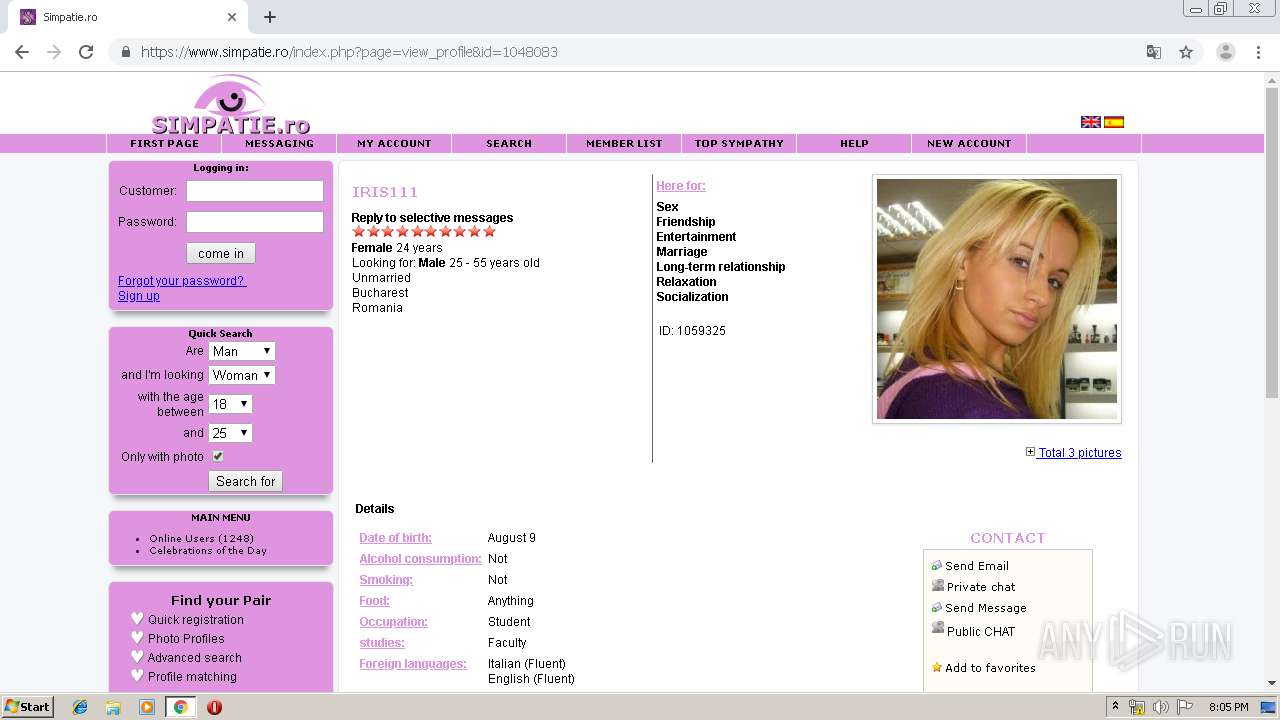Screen dimensions: 1280x720
Task: Click the Profile matching link
Action: 192,677
